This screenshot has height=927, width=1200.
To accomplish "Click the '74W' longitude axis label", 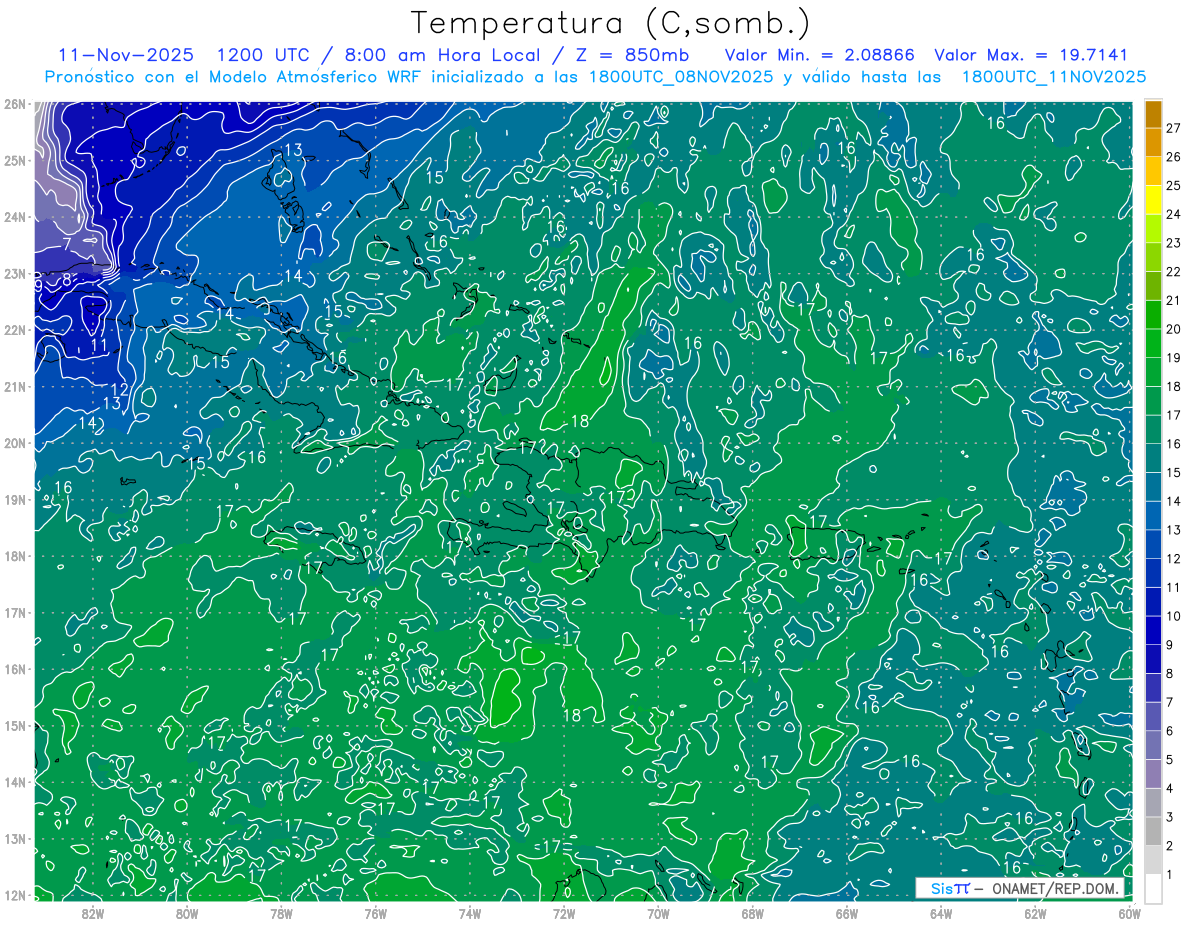I will coord(469,913).
